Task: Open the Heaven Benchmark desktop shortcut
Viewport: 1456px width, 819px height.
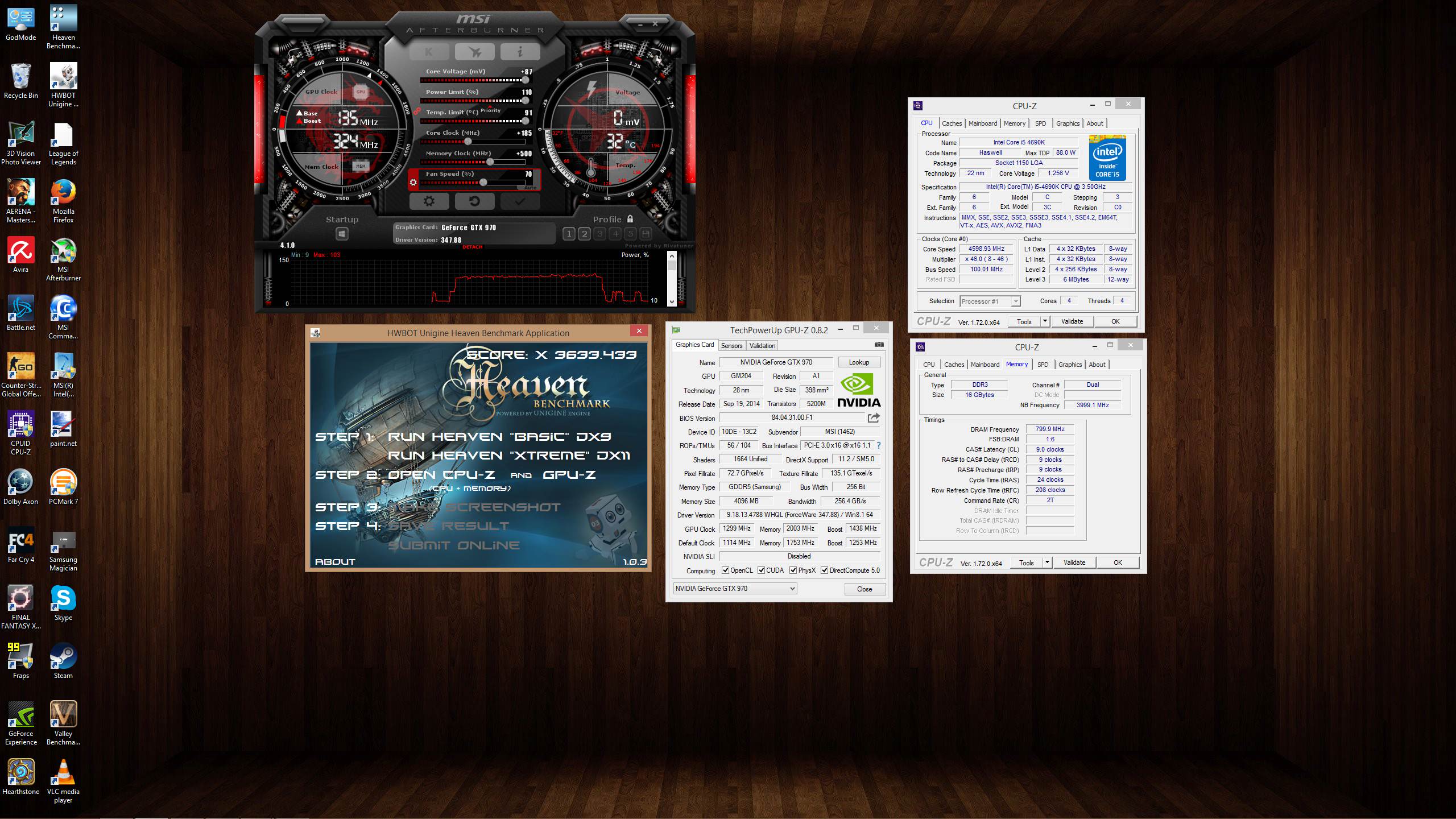Action: (63, 27)
